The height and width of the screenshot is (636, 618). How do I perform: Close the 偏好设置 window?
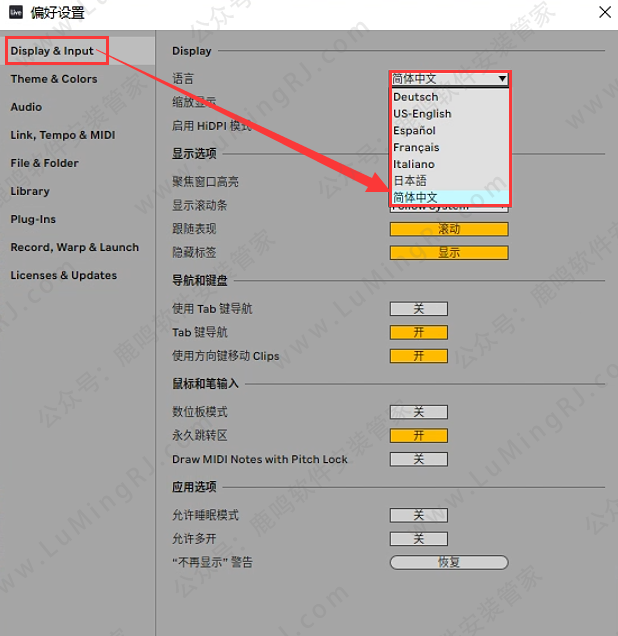click(605, 12)
